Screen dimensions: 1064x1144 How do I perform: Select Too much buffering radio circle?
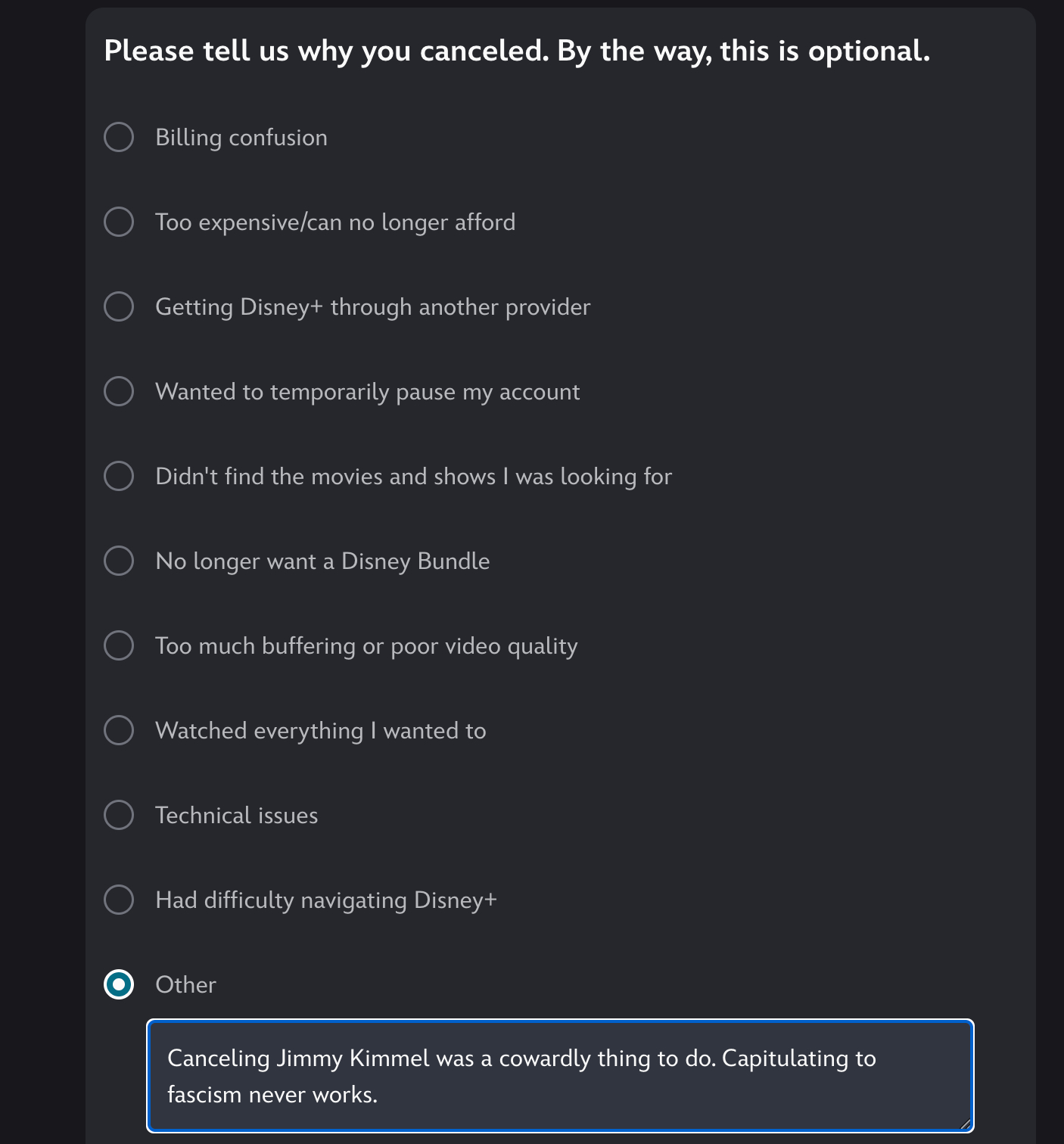click(x=119, y=645)
